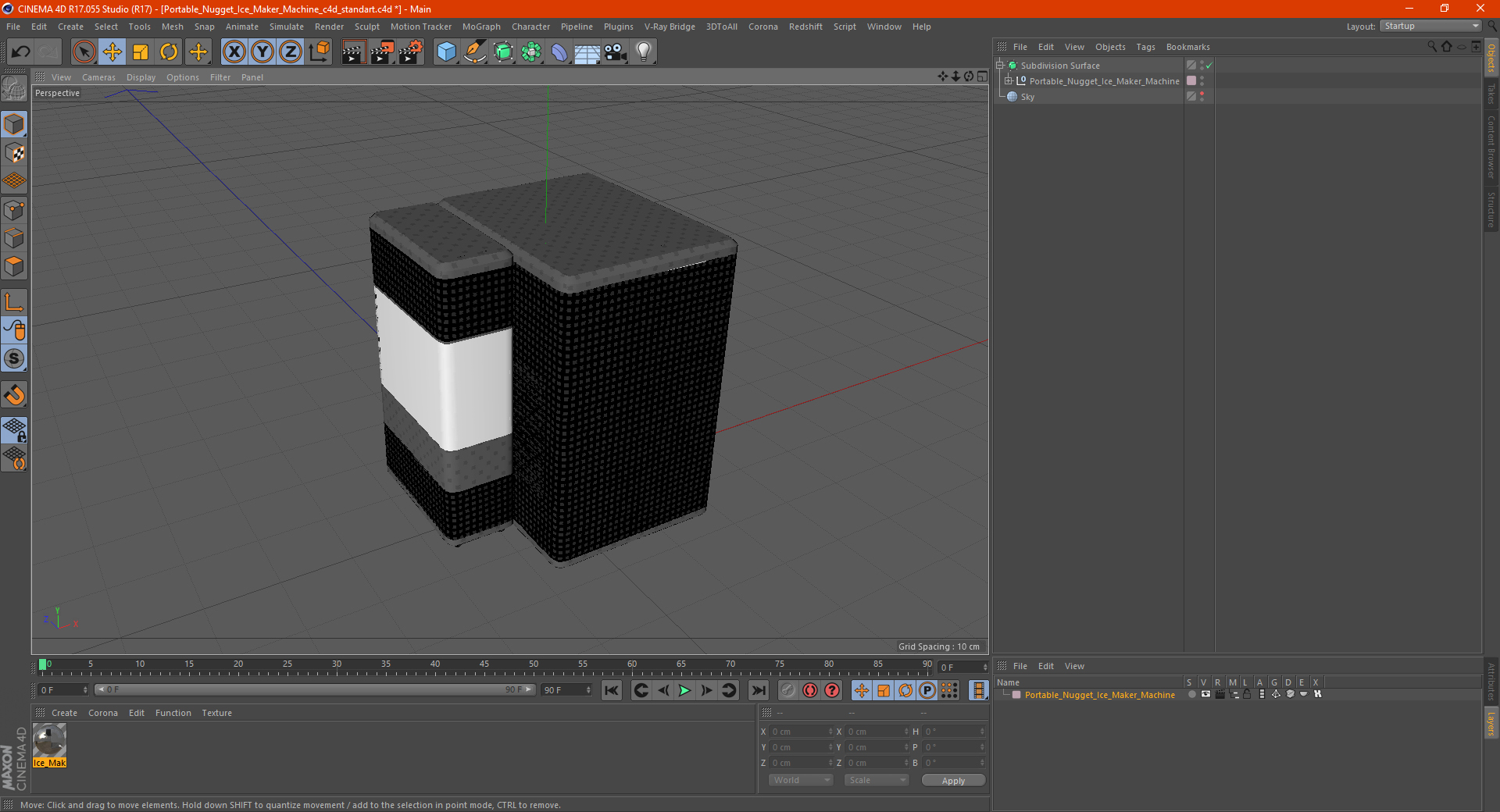Collapse the Subdivision Surface tree item

click(999, 66)
